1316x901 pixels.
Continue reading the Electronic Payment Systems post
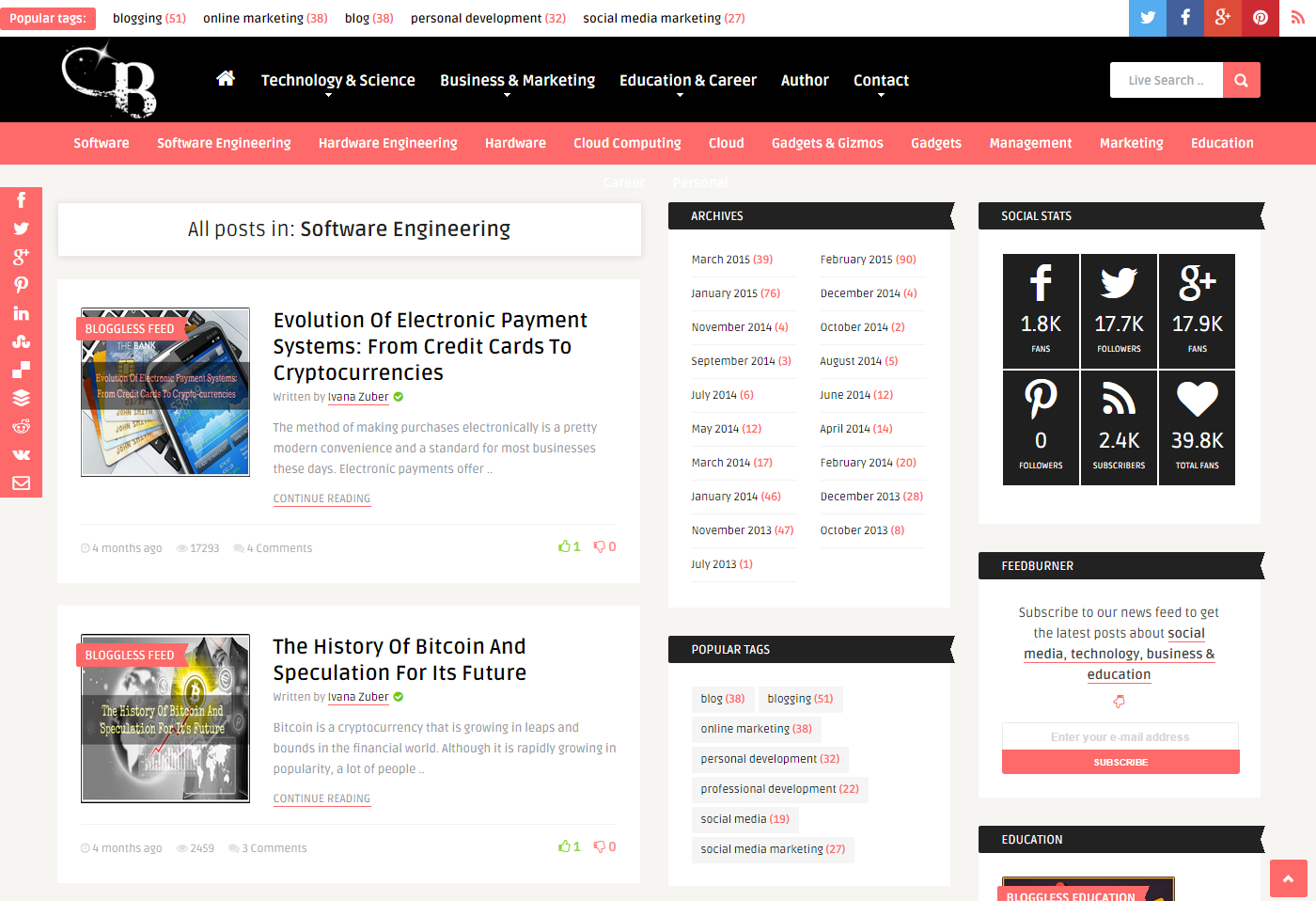point(321,498)
